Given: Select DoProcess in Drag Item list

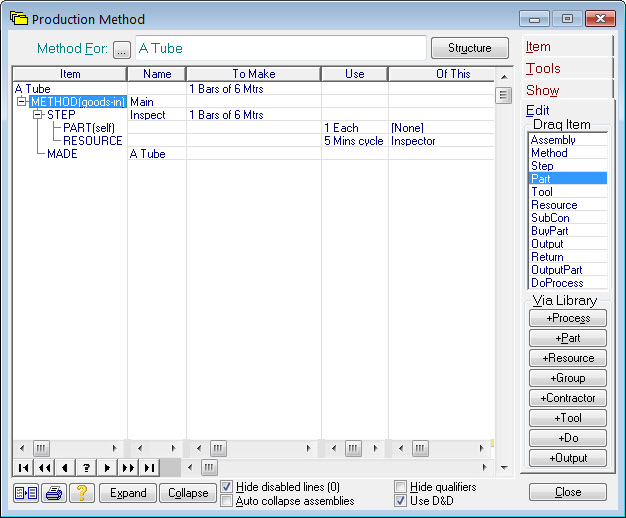Looking at the screenshot, I should coord(568,283).
